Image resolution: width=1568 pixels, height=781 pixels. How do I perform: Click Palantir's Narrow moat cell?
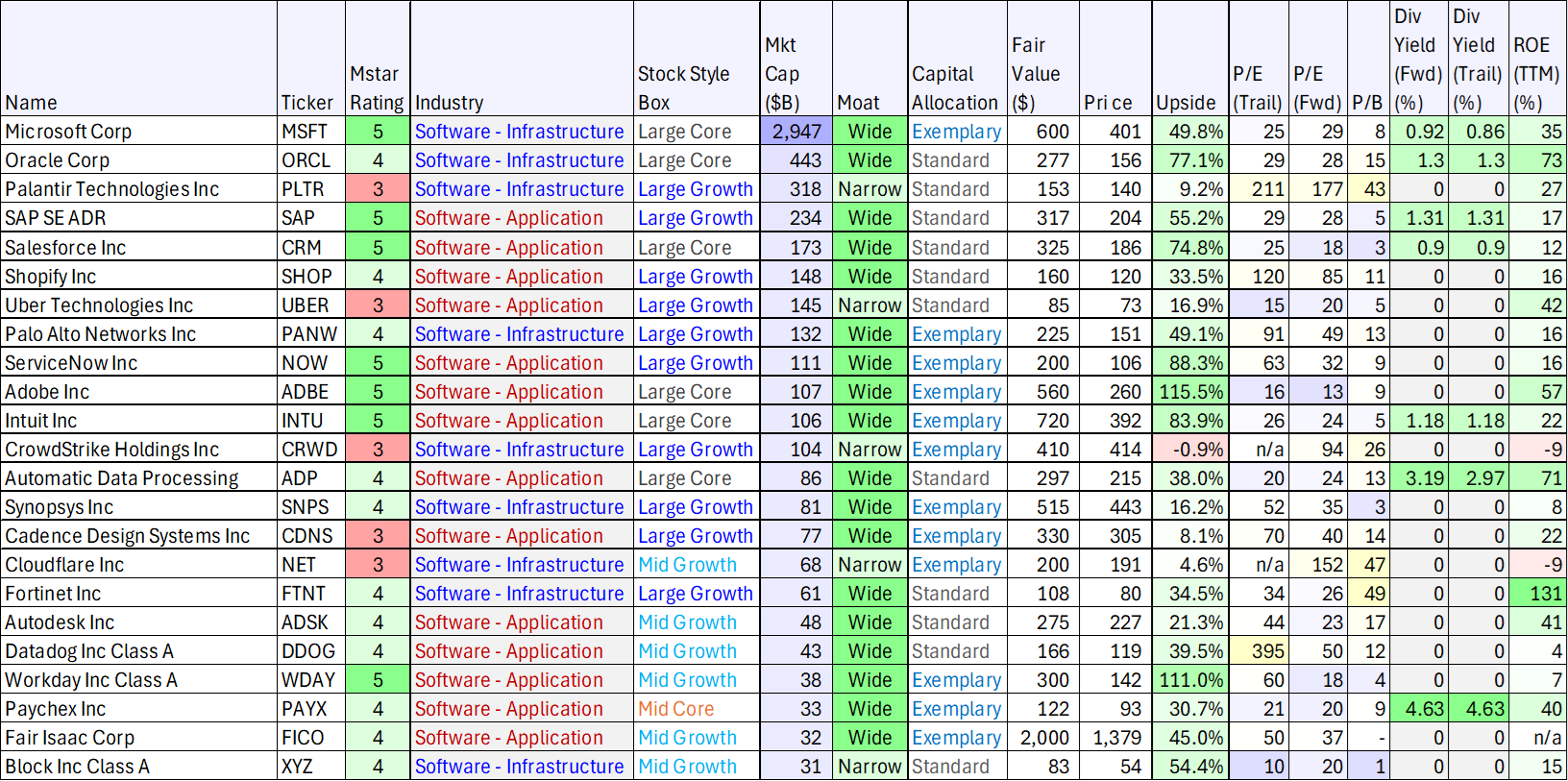point(870,189)
